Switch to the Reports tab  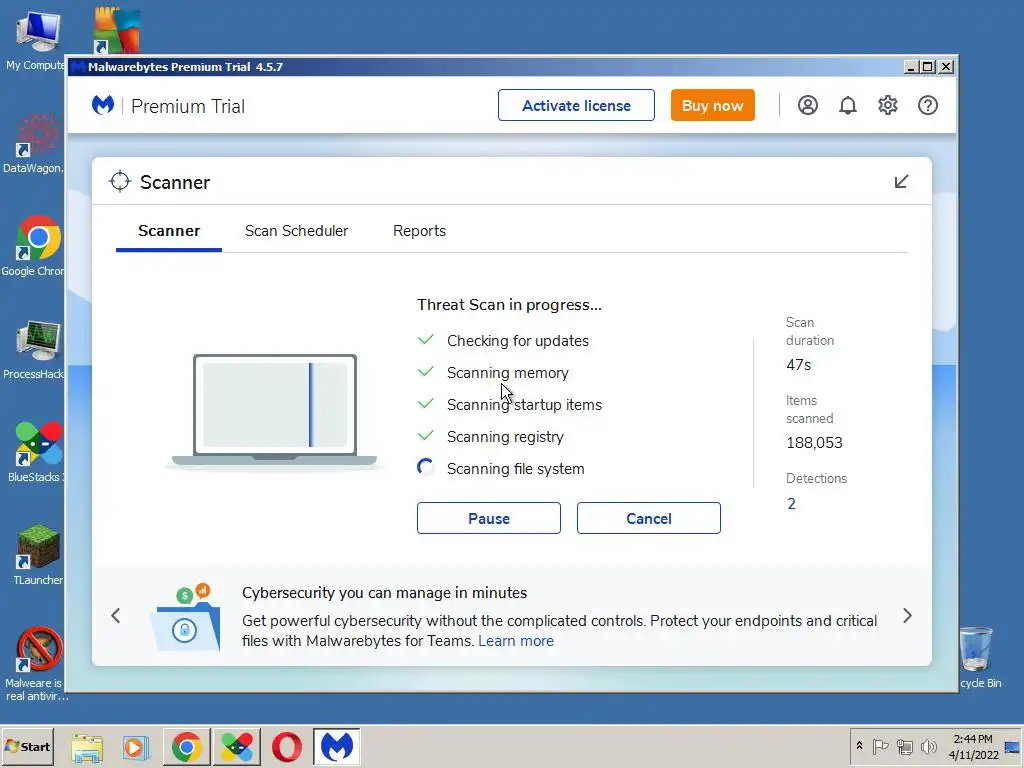click(x=419, y=231)
